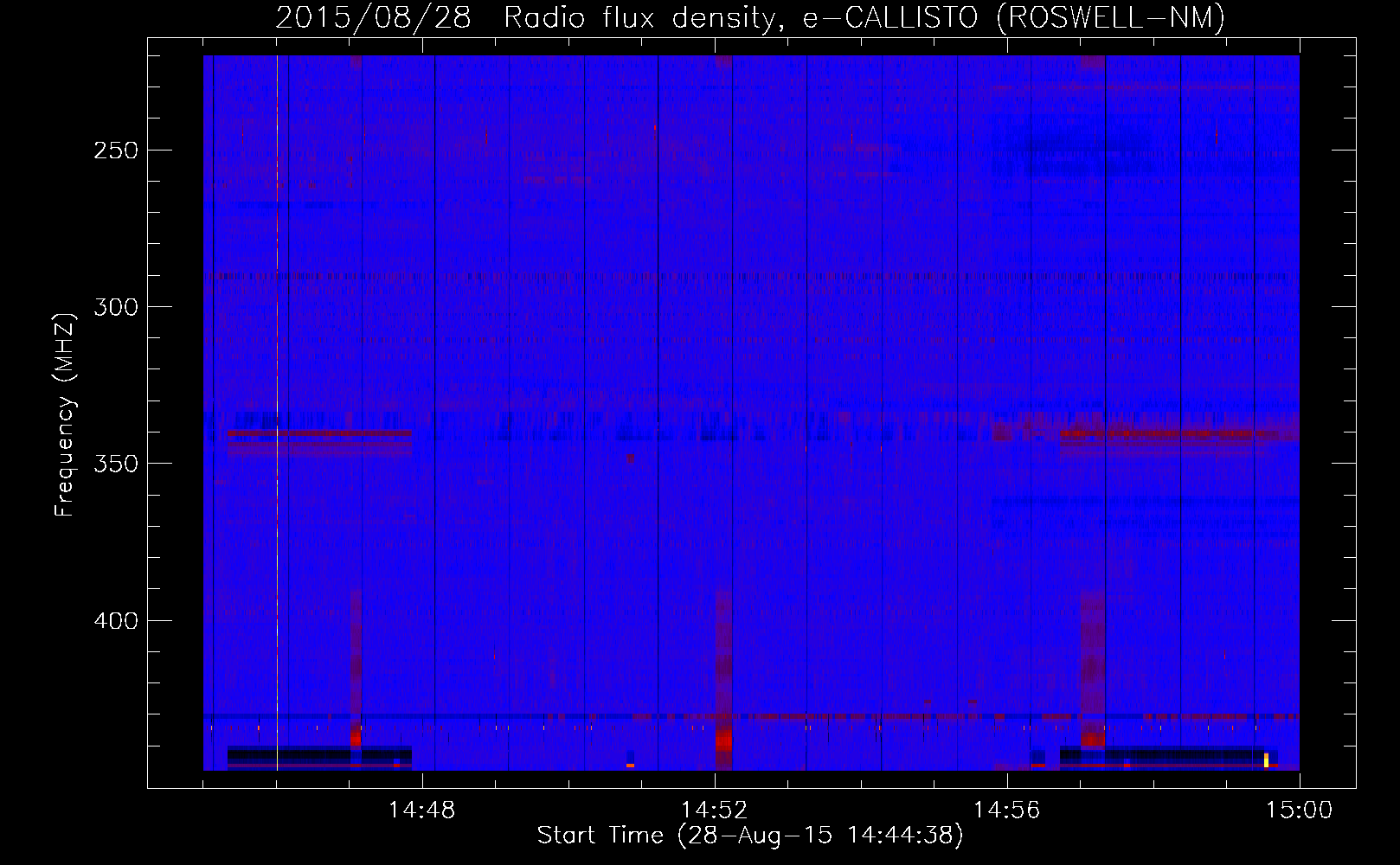Click the 14:48 time tick label
Screen dimensions: 1400x865
422,811
